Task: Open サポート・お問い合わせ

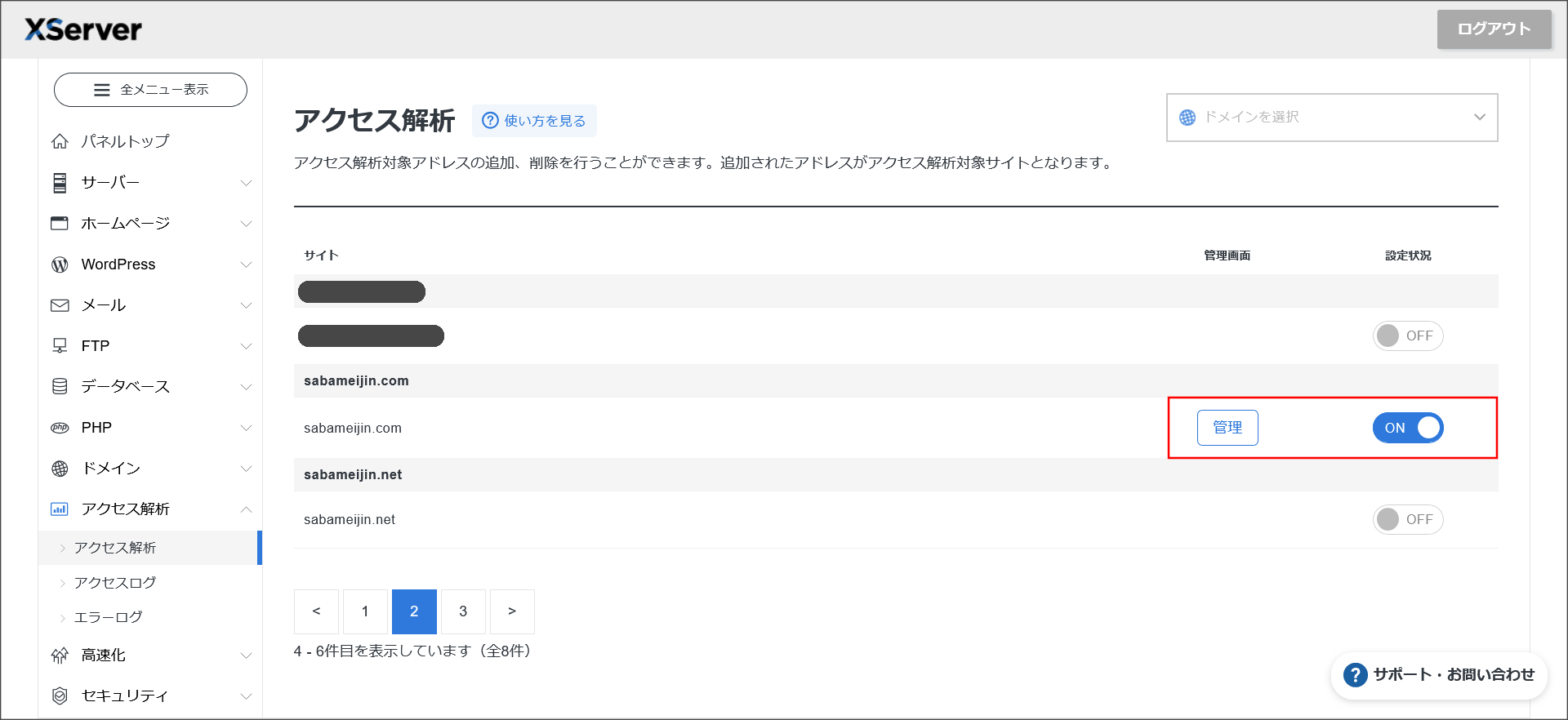Action: click(1439, 675)
